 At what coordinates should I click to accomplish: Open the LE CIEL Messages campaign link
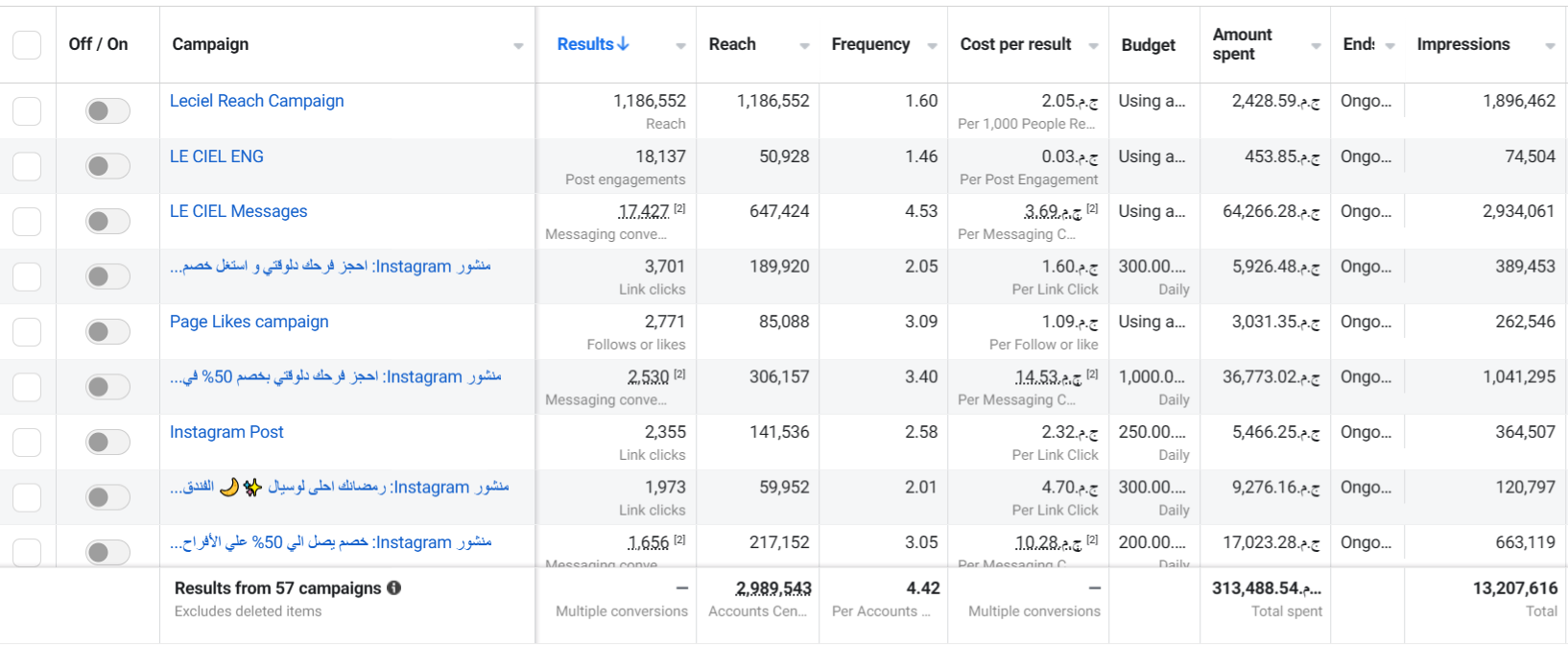pos(238,211)
